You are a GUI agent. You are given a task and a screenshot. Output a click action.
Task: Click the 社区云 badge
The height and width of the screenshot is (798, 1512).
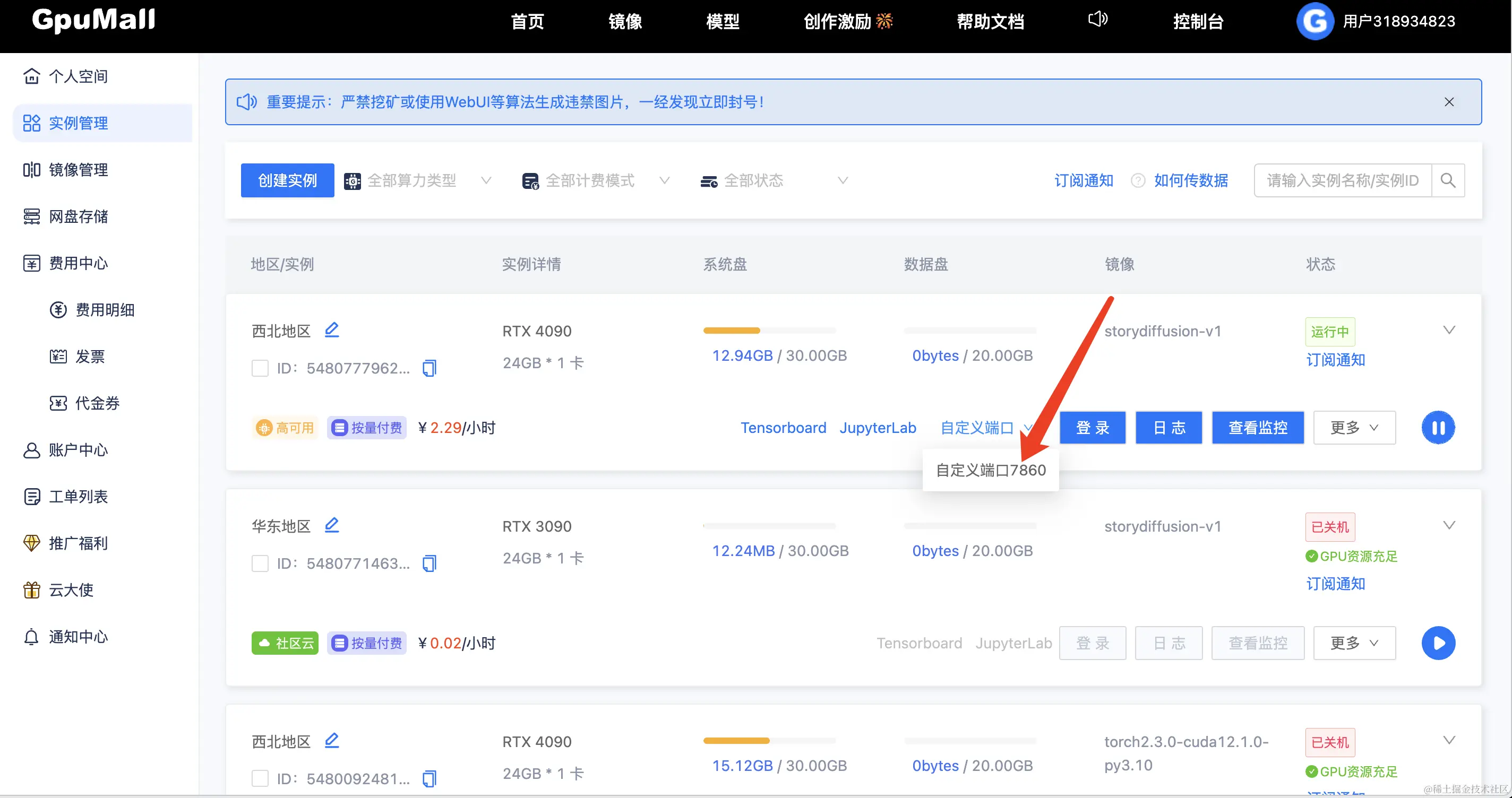pyautogui.click(x=285, y=643)
